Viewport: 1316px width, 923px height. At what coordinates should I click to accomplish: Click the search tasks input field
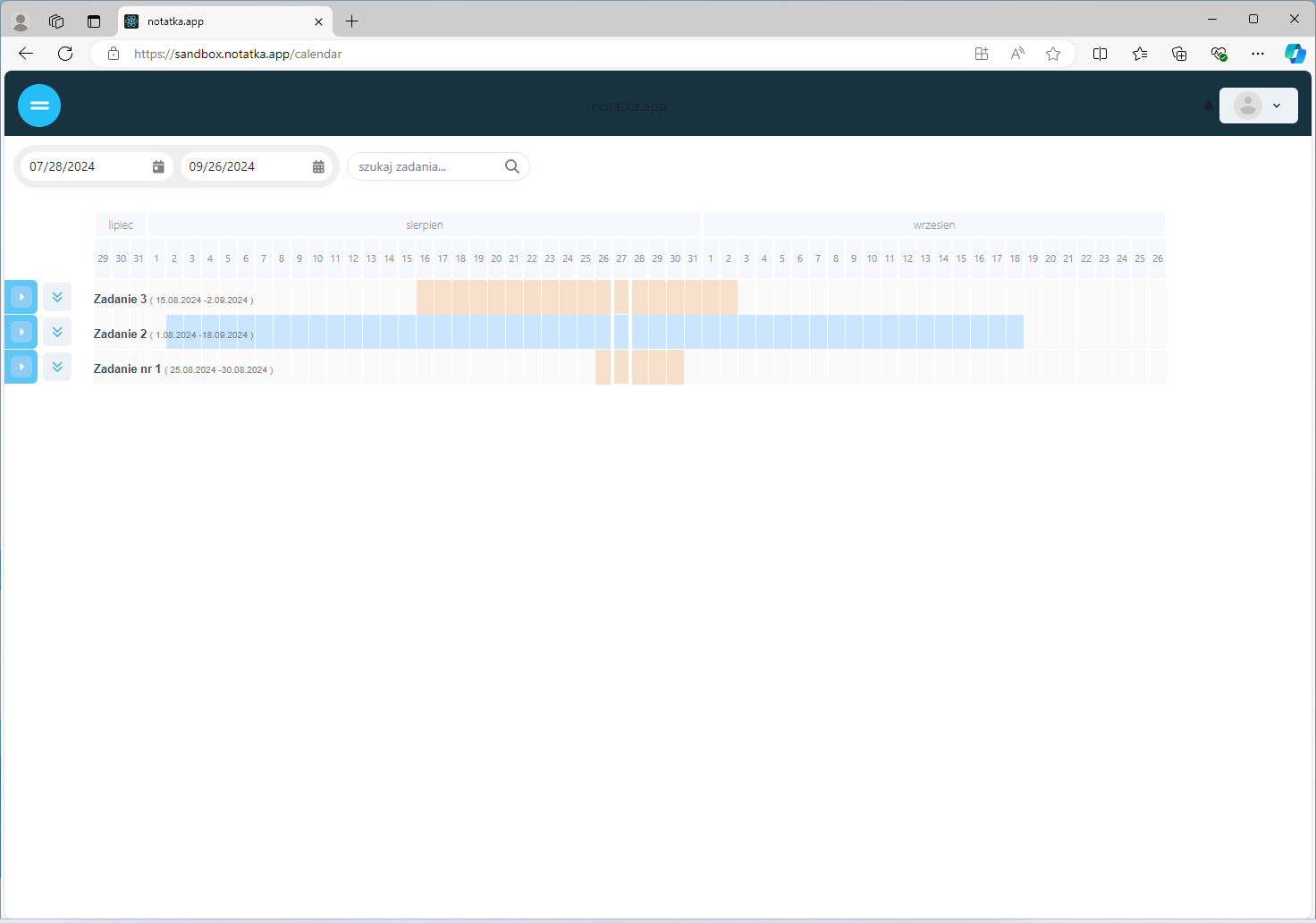click(x=425, y=166)
